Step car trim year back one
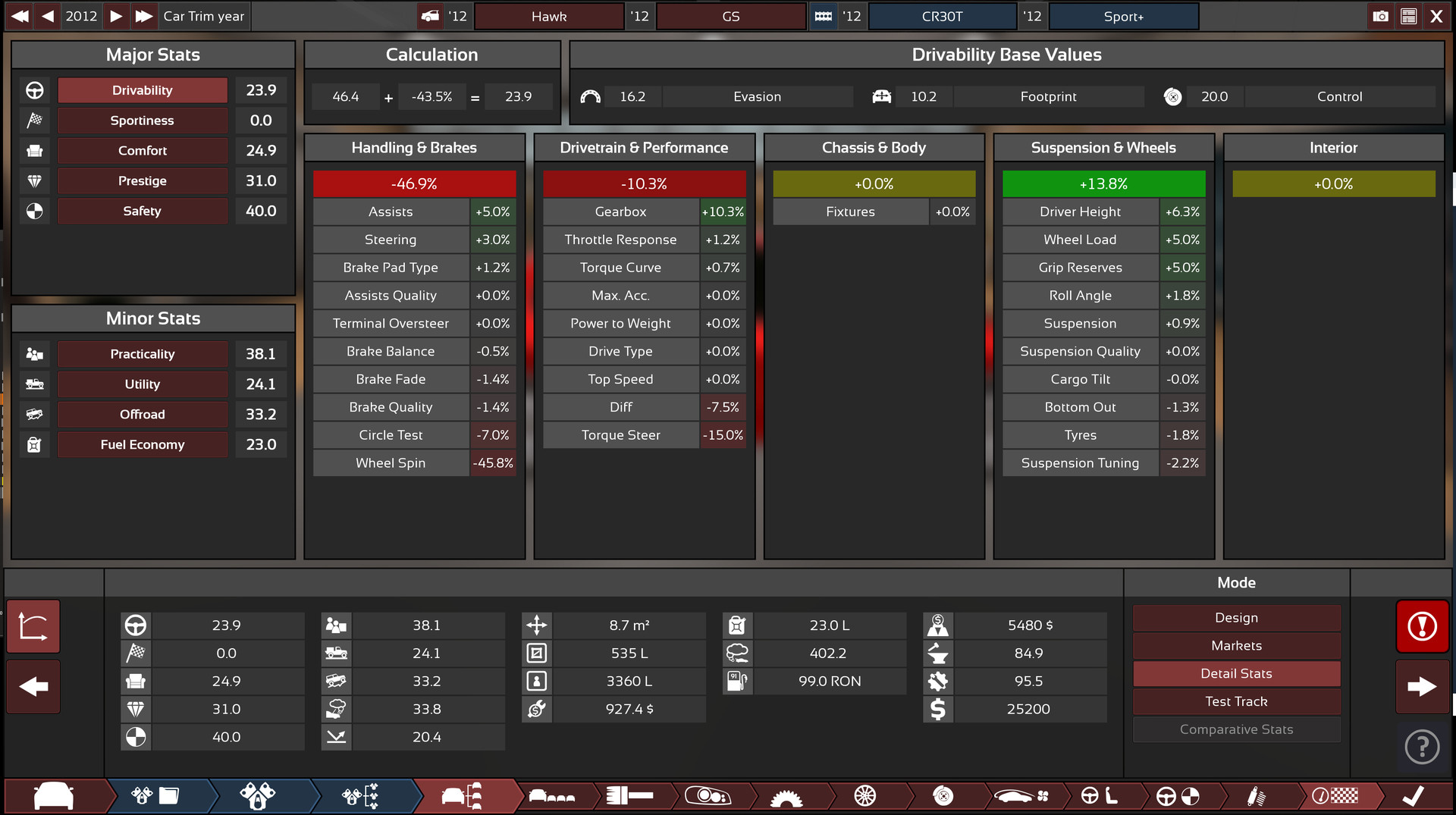1456x815 pixels. (x=48, y=16)
